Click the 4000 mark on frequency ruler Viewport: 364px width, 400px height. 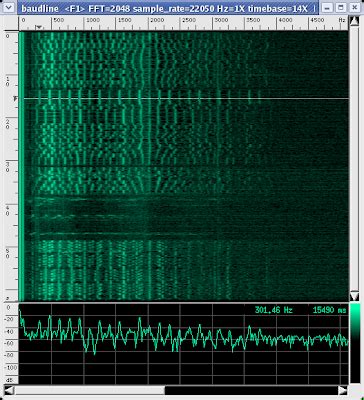[x=285, y=20]
